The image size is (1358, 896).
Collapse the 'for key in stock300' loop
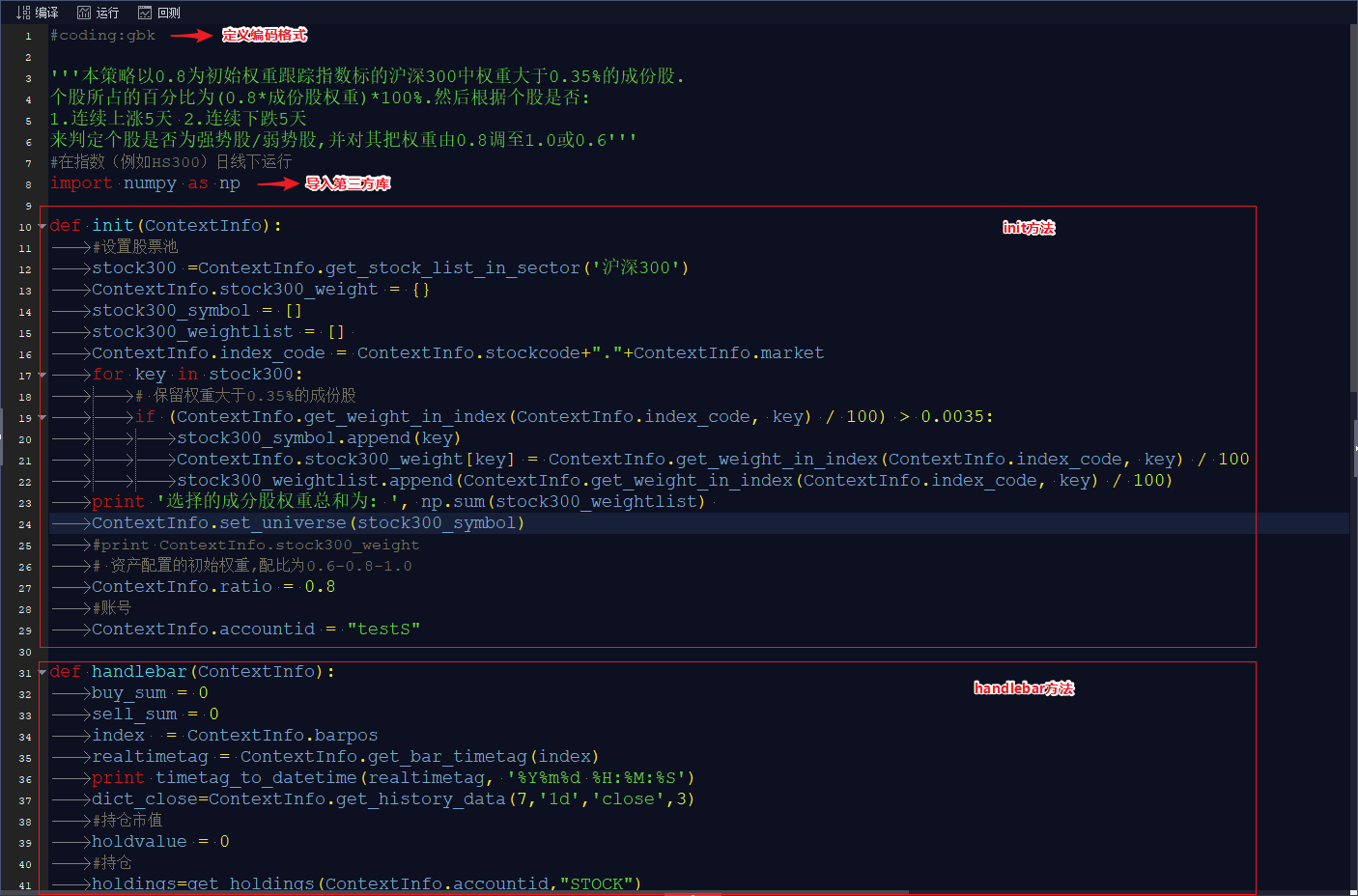click(x=42, y=375)
